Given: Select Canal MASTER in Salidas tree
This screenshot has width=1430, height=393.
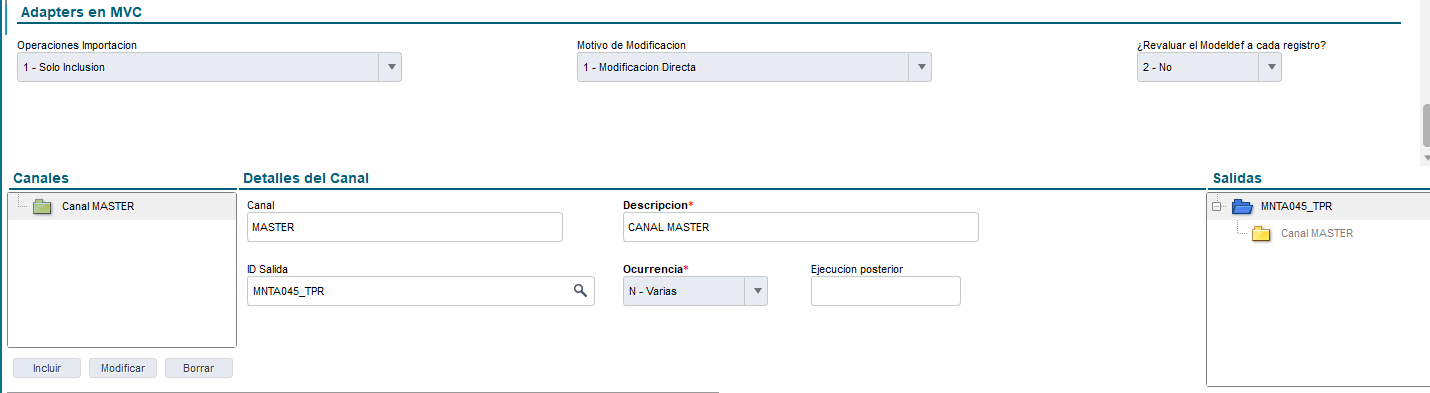Looking at the screenshot, I should 1317,233.
